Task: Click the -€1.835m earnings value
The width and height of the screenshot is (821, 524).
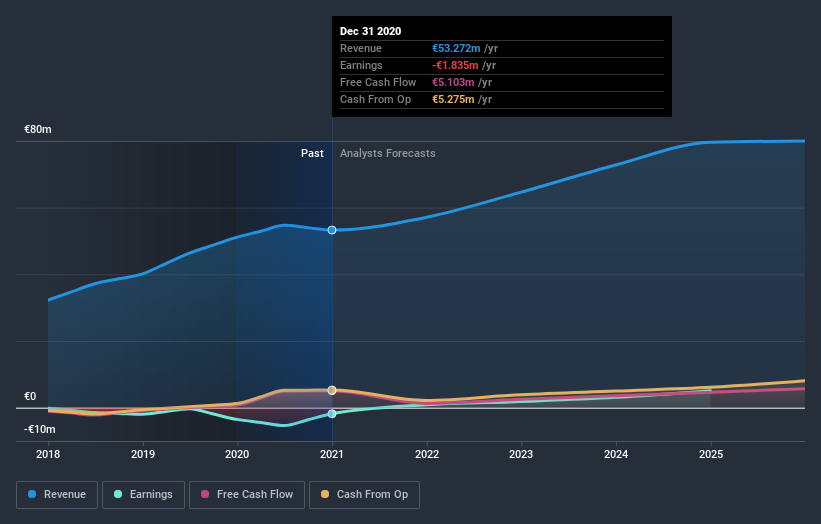Action: (x=455, y=65)
